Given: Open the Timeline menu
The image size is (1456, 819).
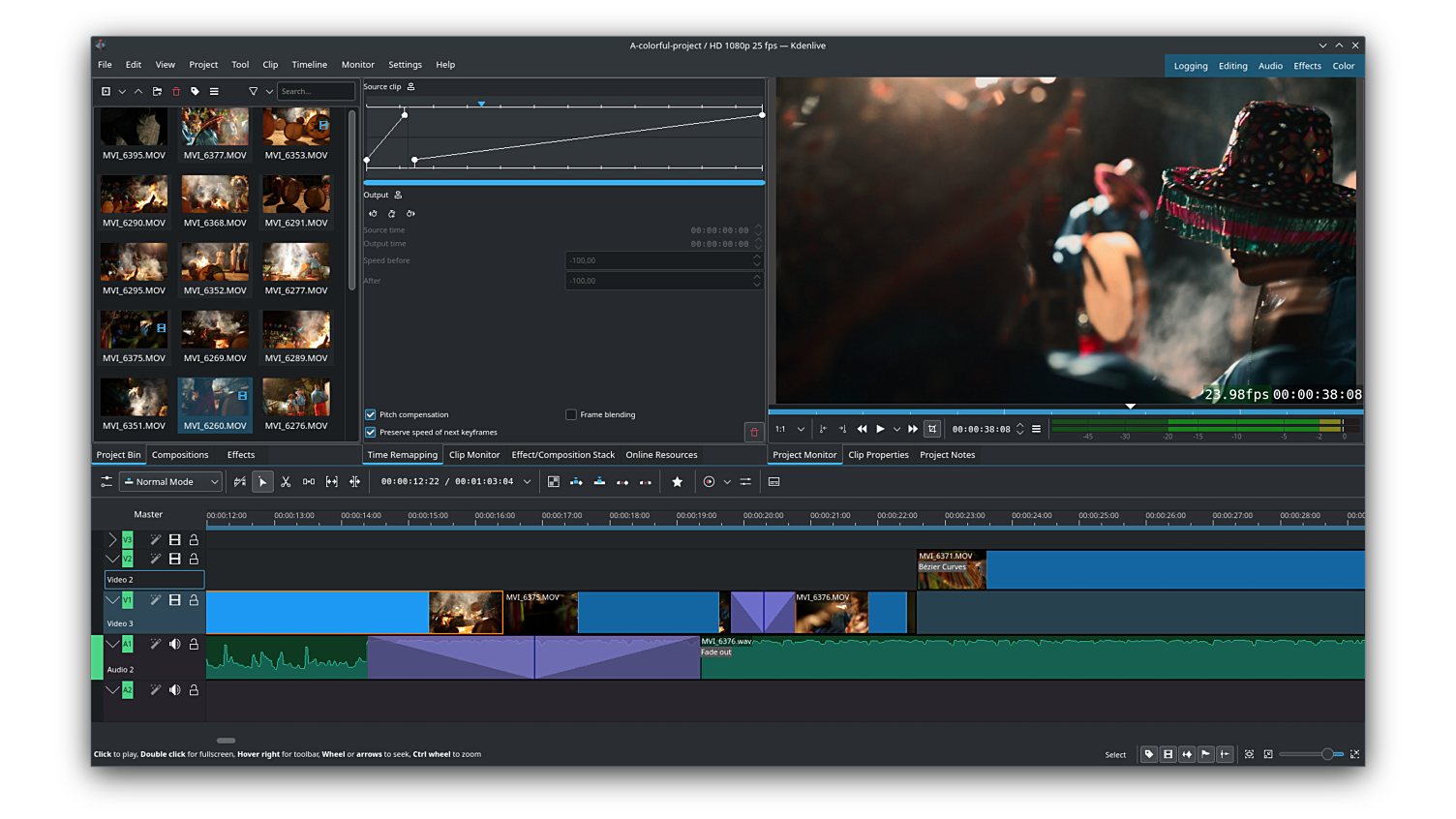Looking at the screenshot, I should (309, 65).
